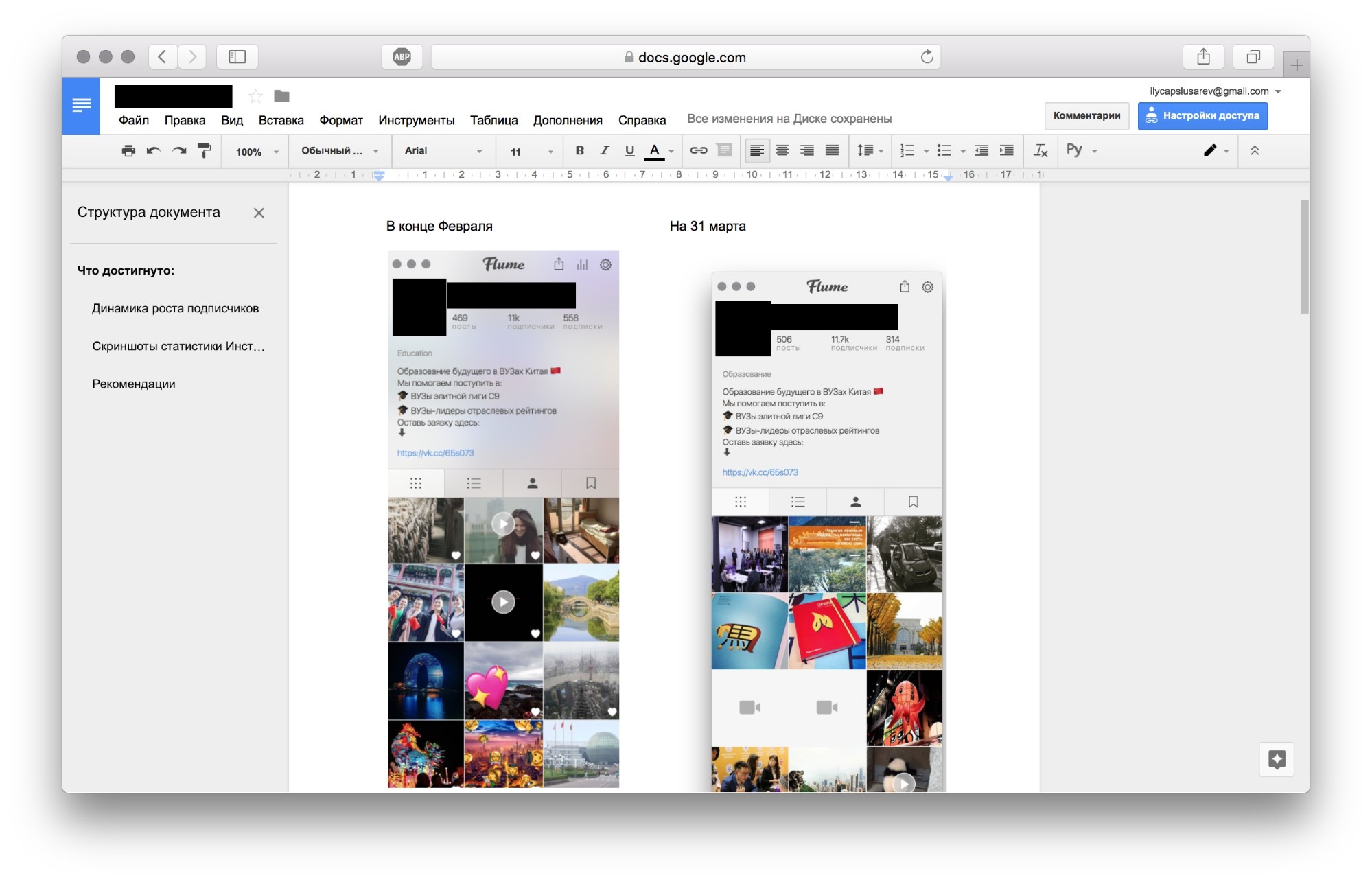Insert a comment using toolbar icon
Viewport: 1372px width, 882px height.
click(724, 150)
